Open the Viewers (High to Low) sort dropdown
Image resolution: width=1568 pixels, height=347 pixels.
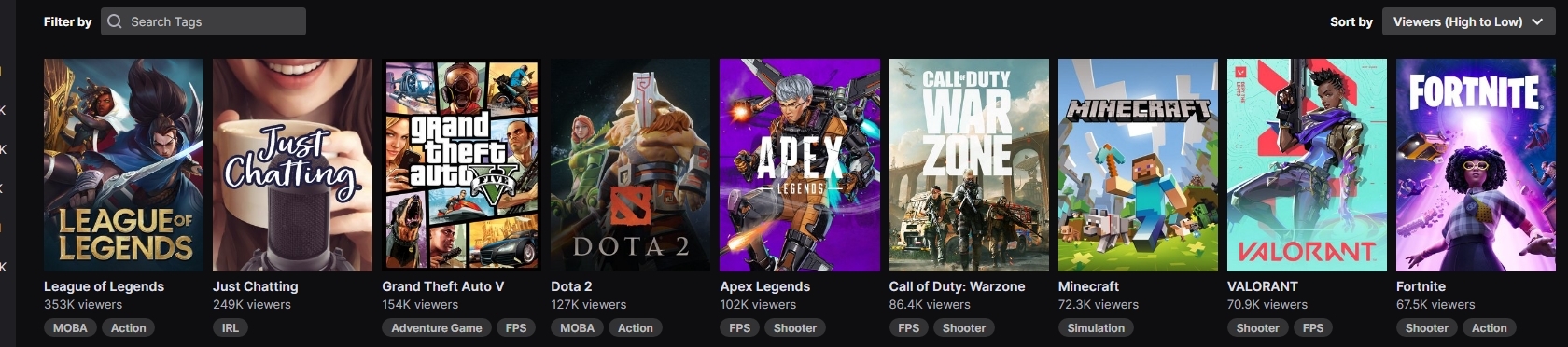tap(1467, 21)
